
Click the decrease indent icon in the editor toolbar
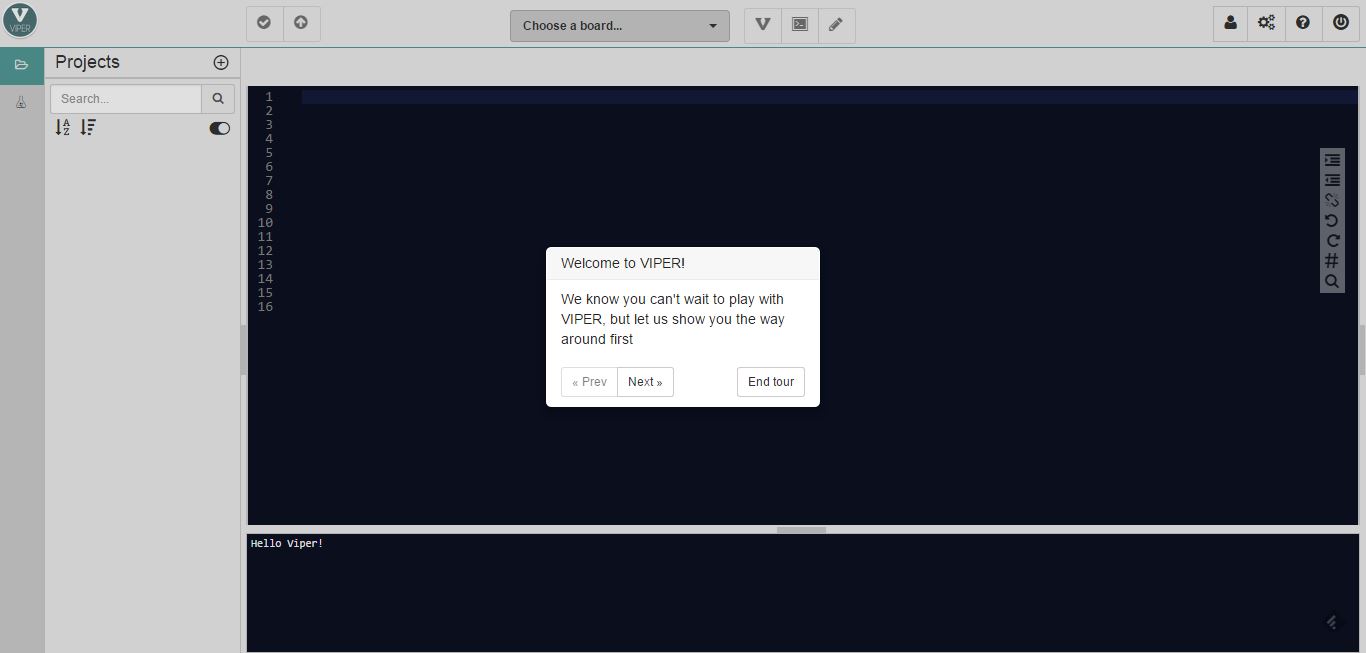pos(1332,180)
